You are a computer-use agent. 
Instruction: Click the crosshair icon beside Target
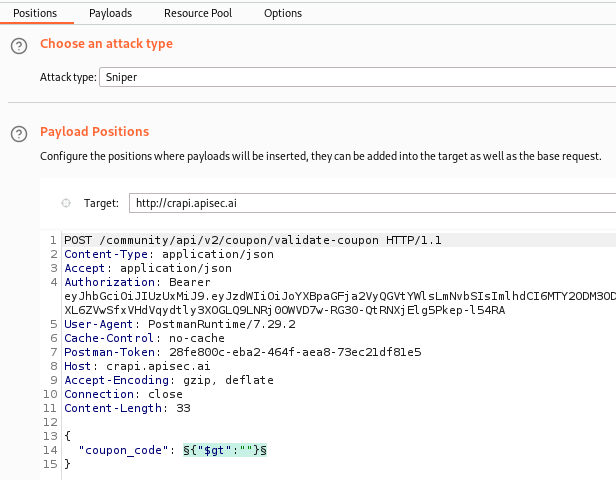(66, 203)
